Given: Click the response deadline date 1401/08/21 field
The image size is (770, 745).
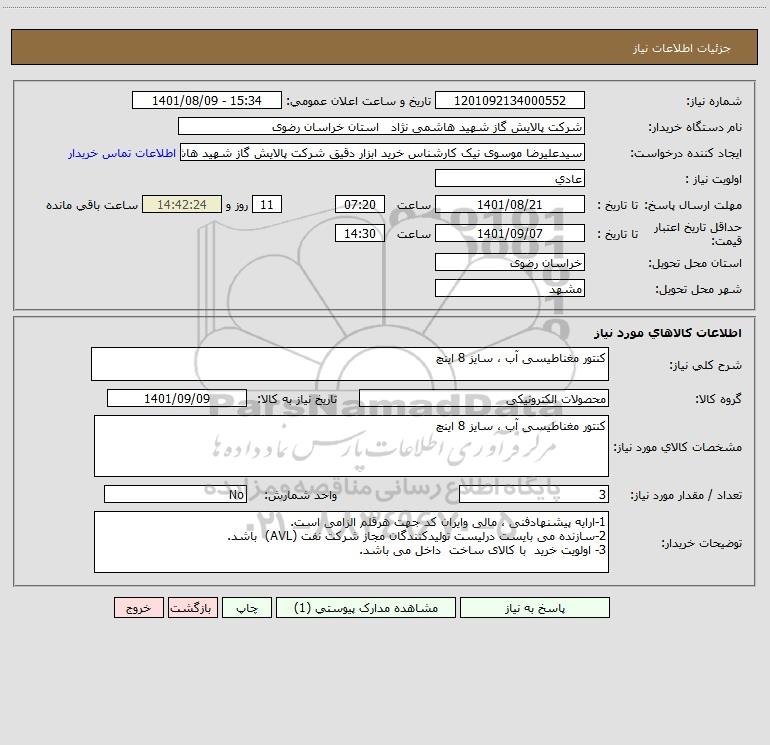Looking at the screenshot, I should click(x=510, y=204).
